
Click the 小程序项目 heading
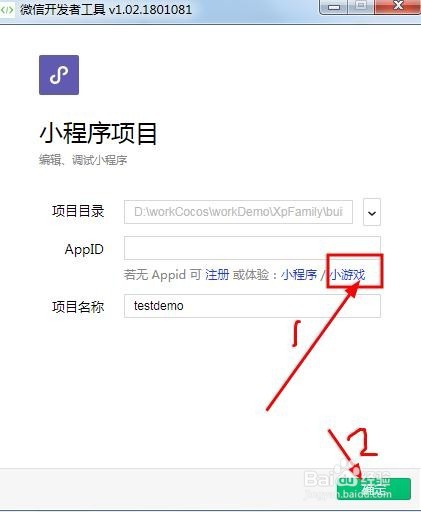click(98, 133)
